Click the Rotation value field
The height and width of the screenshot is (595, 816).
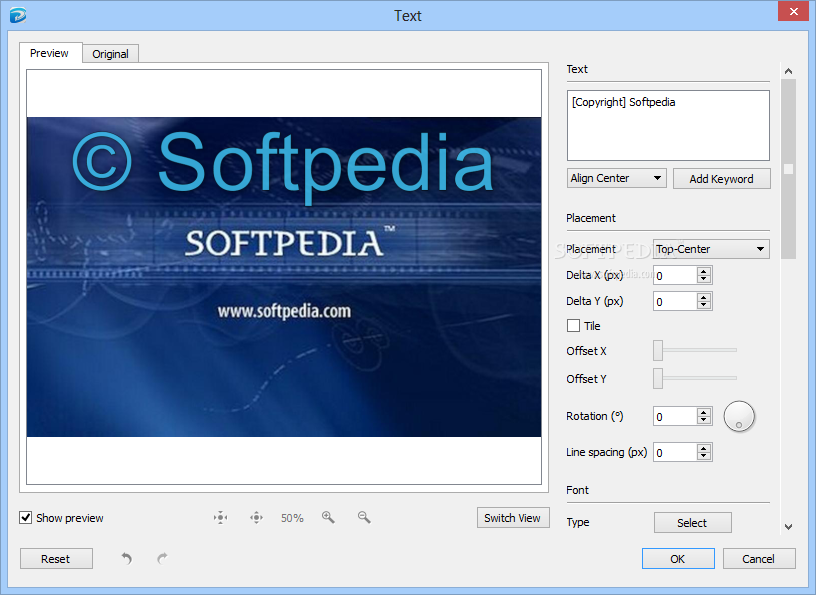(x=675, y=416)
